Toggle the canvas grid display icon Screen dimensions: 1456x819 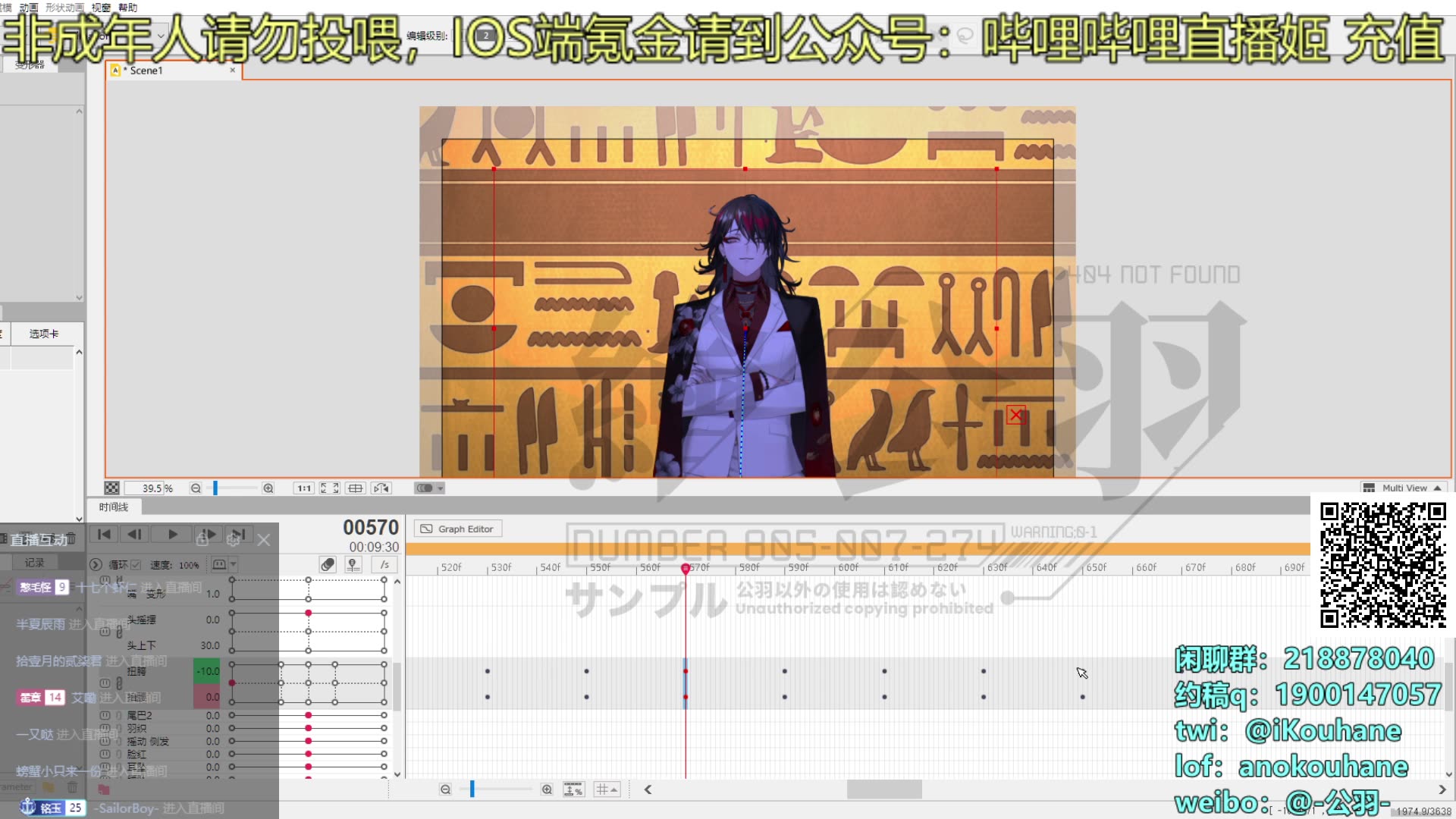tap(355, 488)
